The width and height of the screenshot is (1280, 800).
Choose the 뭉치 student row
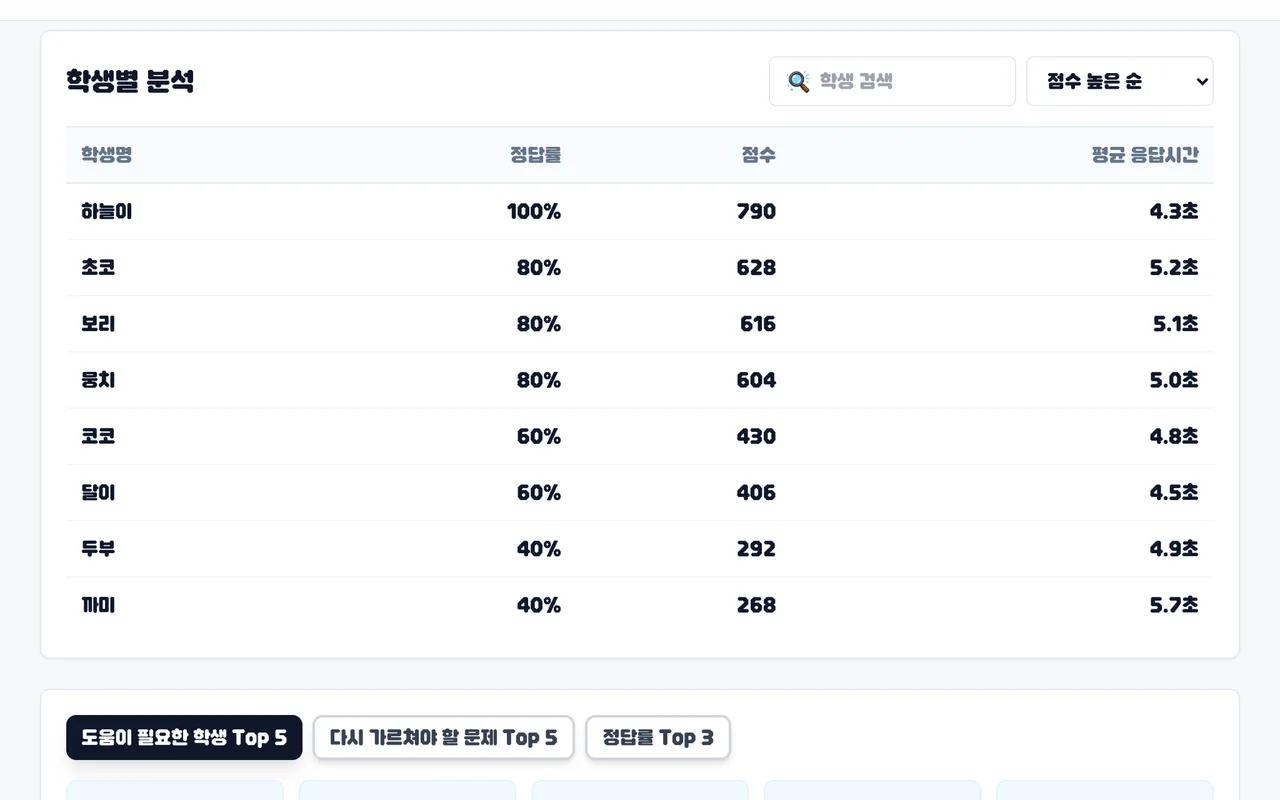click(640, 380)
